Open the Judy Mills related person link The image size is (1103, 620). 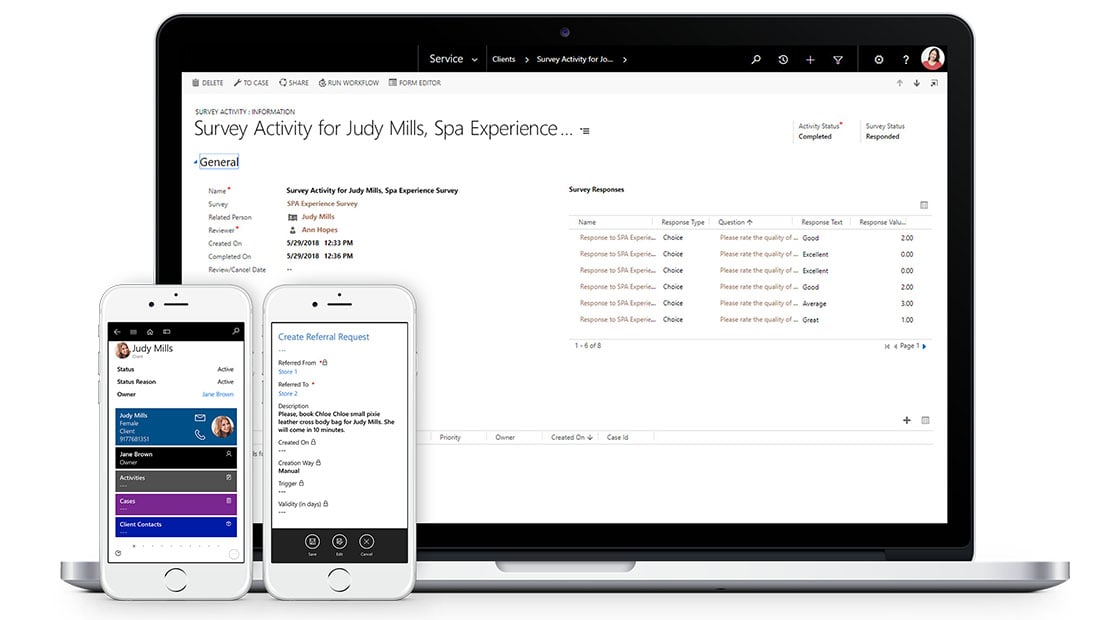pos(318,217)
